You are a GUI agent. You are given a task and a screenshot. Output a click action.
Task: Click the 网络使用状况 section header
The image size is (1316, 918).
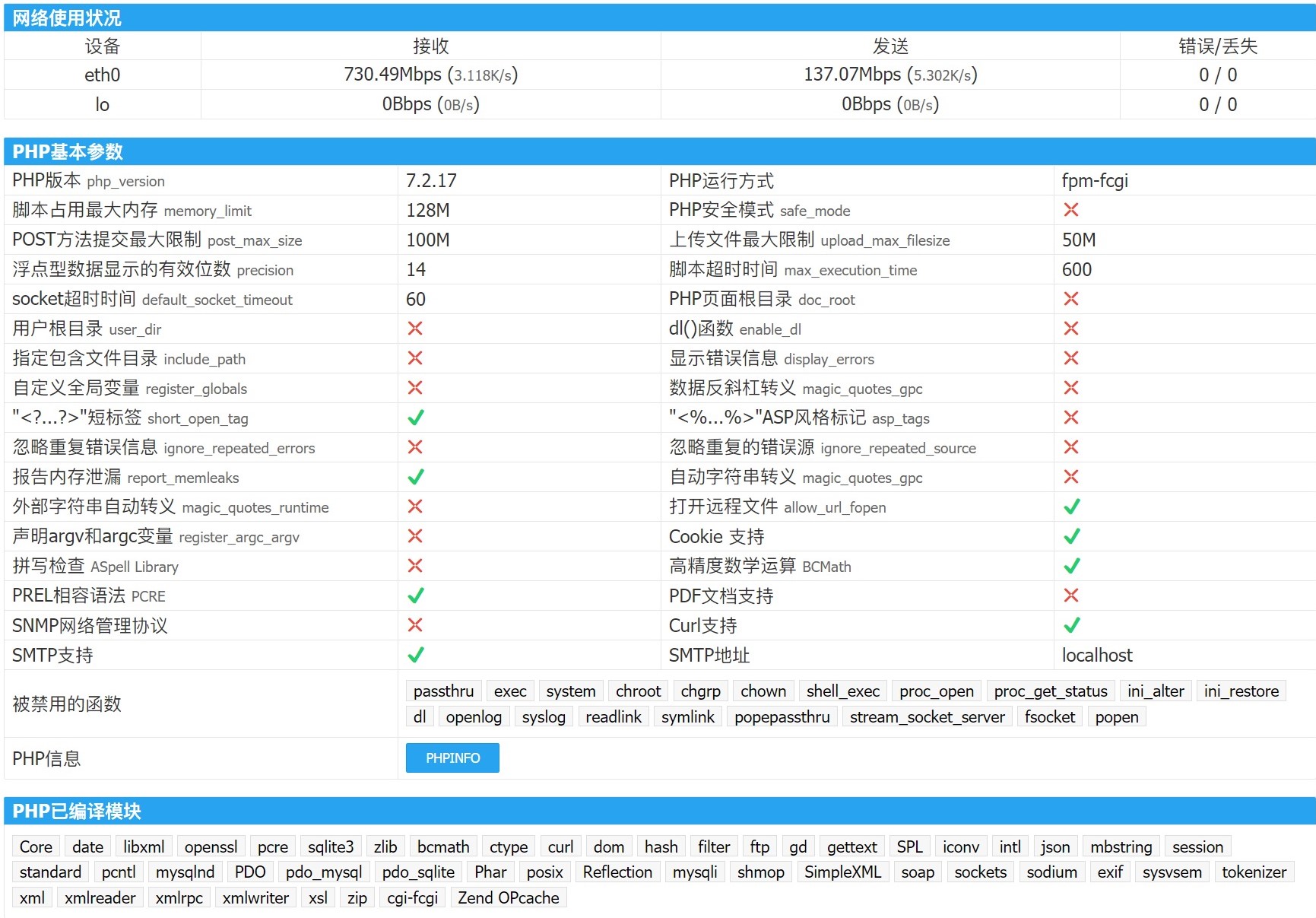67,17
